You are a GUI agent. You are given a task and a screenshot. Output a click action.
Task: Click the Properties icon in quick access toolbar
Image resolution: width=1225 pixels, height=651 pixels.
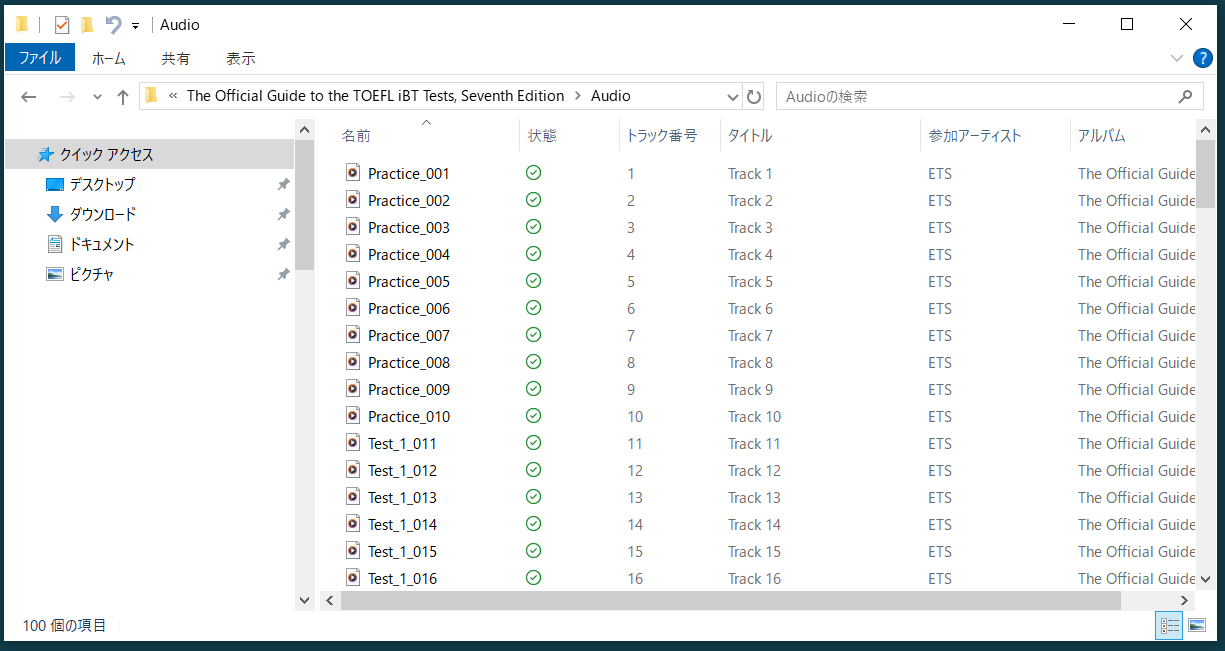[x=62, y=25]
